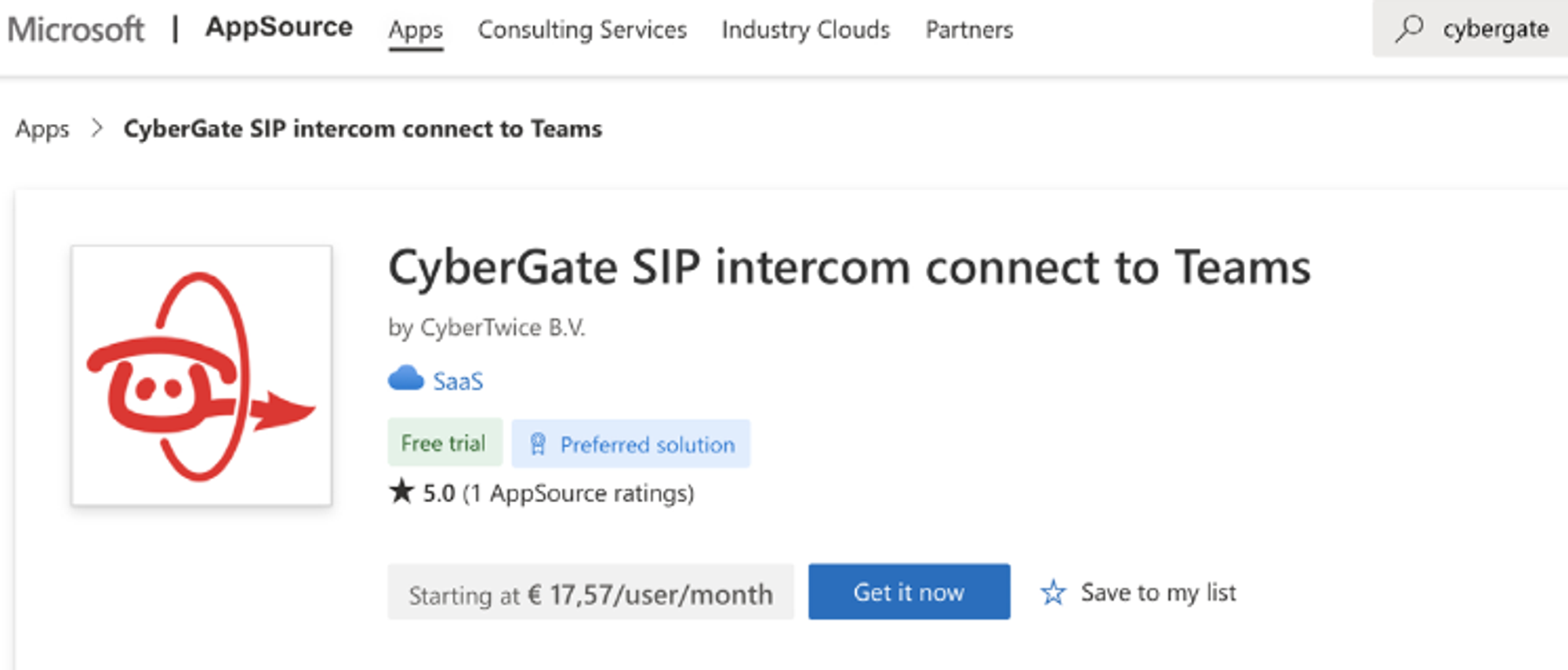Click the red CyberGate telephone logo
Screen dimensions: 1568x670
pyautogui.click(x=201, y=376)
